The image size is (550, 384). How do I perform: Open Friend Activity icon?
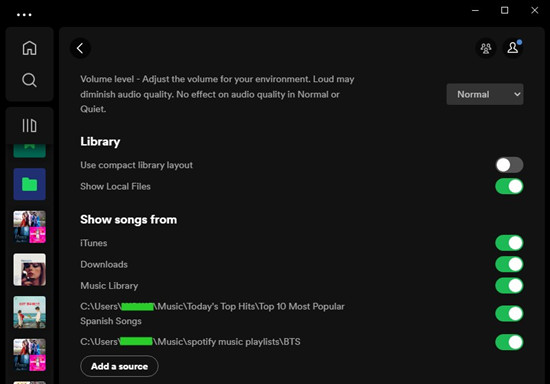[486, 48]
